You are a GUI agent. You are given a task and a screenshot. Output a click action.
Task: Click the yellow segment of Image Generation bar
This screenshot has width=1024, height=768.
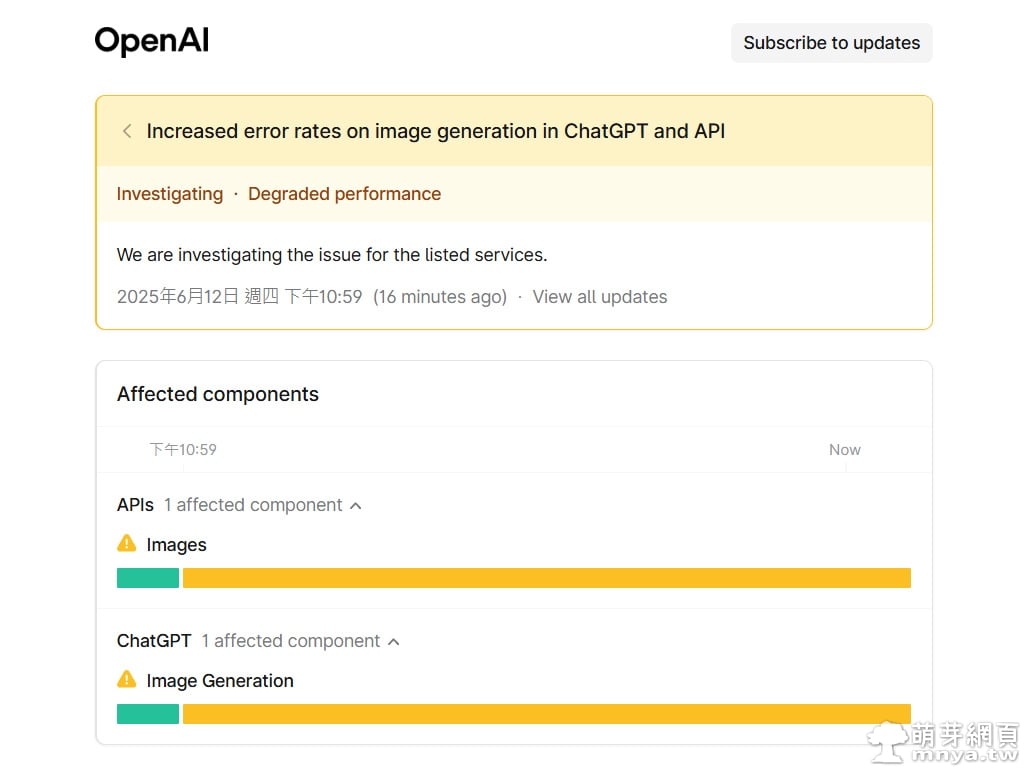coord(546,714)
